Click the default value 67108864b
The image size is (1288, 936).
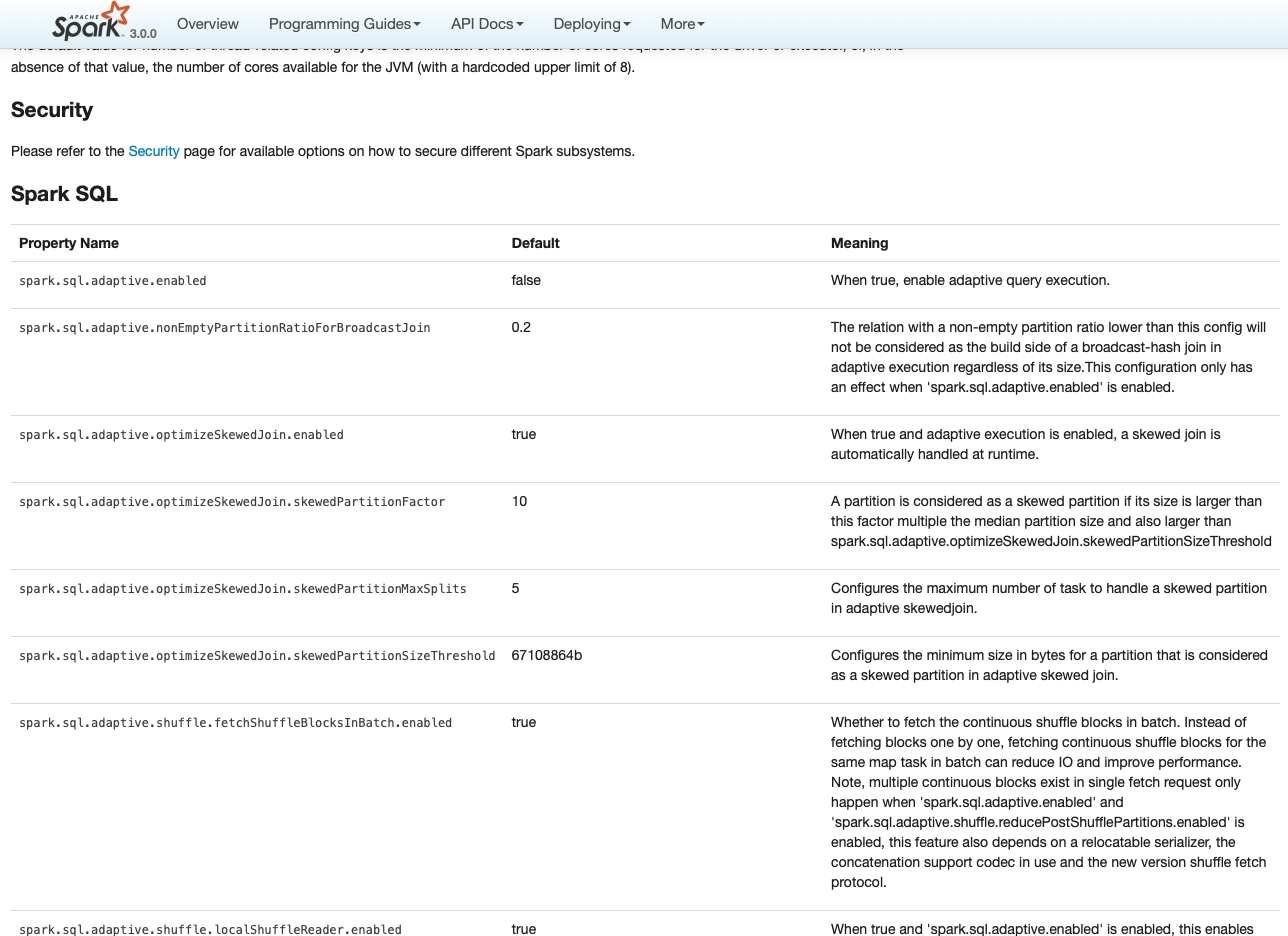(x=547, y=655)
